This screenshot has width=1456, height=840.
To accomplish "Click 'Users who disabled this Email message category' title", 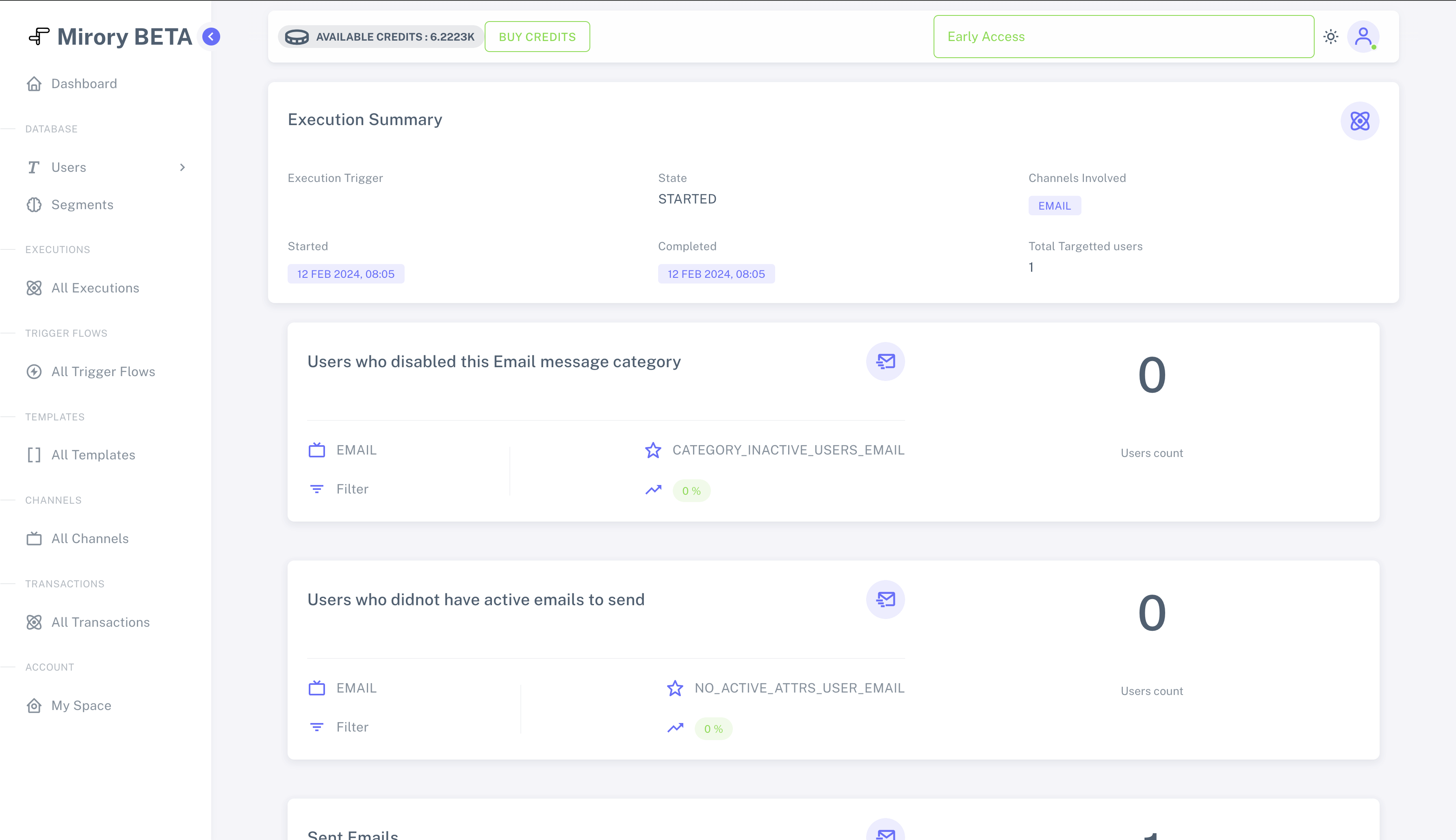I will click(x=494, y=362).
